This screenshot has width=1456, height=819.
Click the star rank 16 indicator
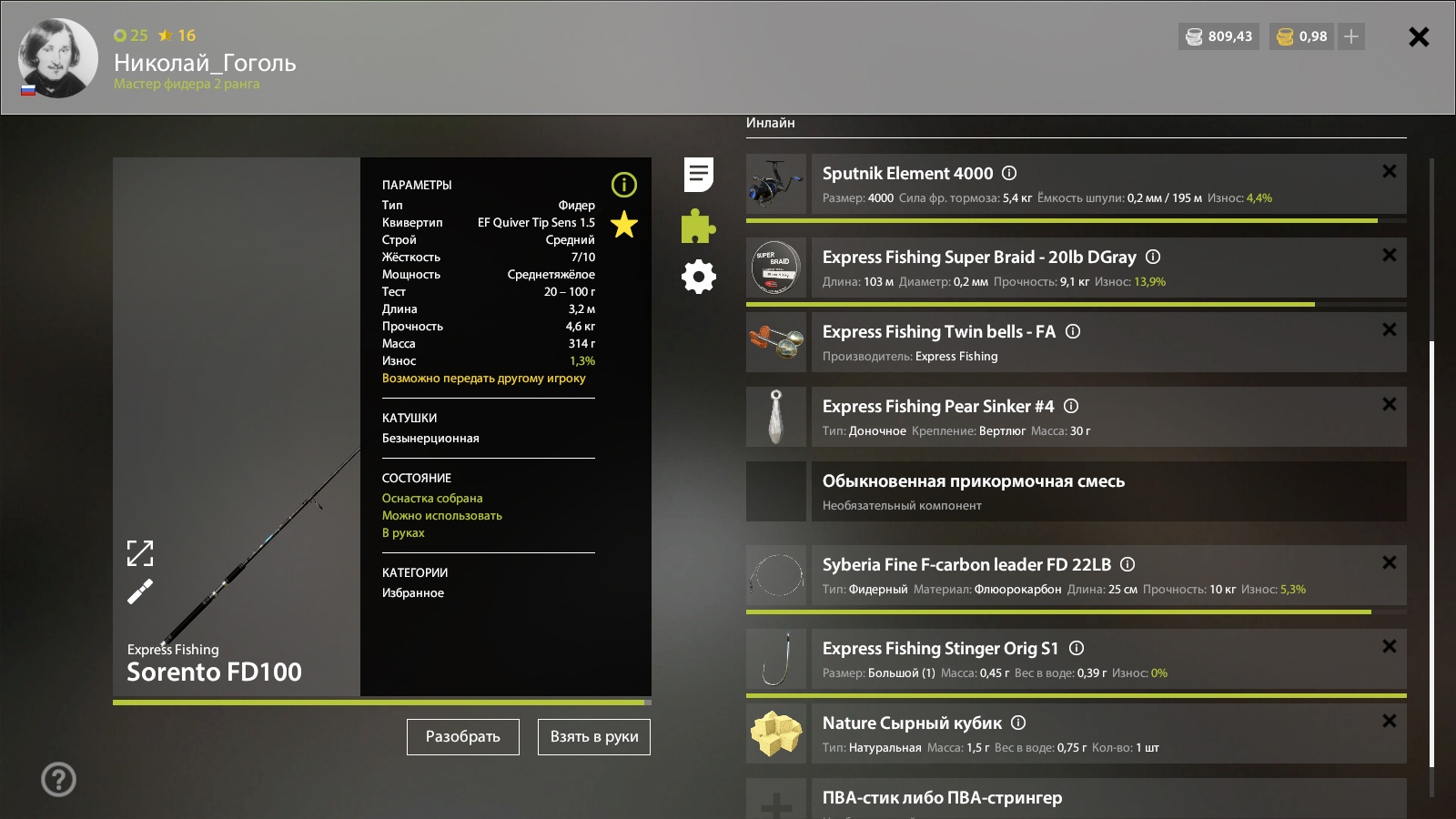[177, 35]
